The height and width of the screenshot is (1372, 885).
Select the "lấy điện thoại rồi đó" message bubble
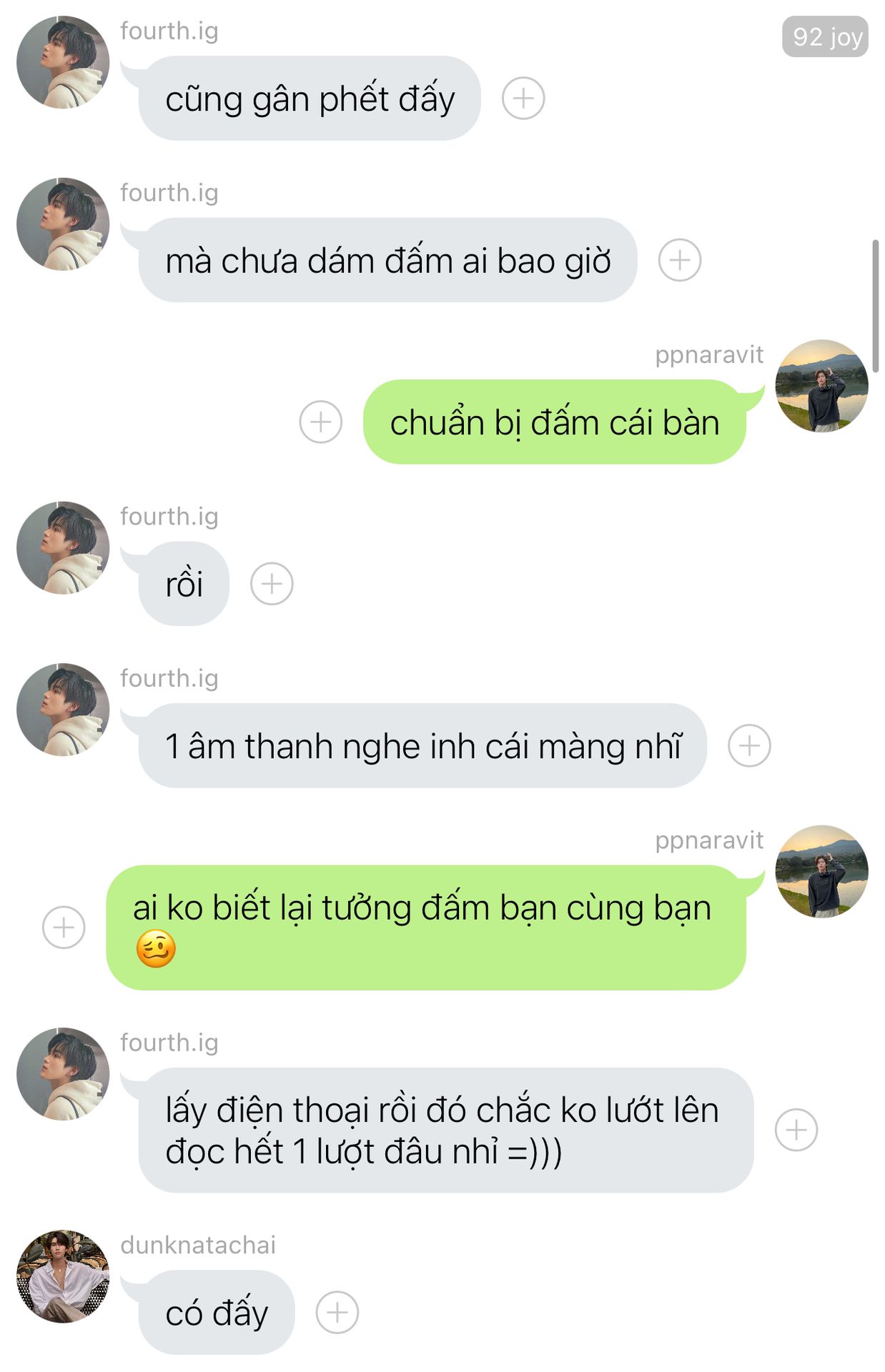446,1130
